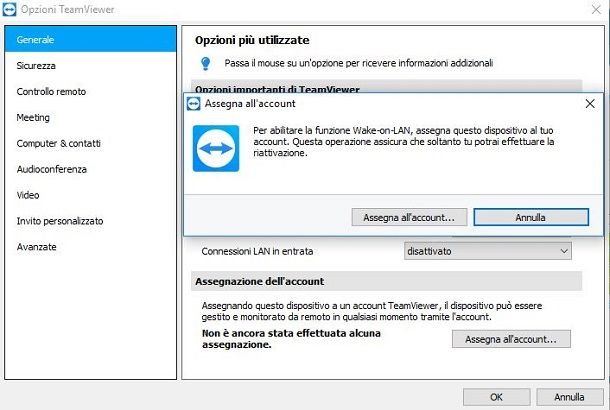The image size is (610, 410).
Task: Click the dropdown arrow next to disattivato
Action: 564,251
